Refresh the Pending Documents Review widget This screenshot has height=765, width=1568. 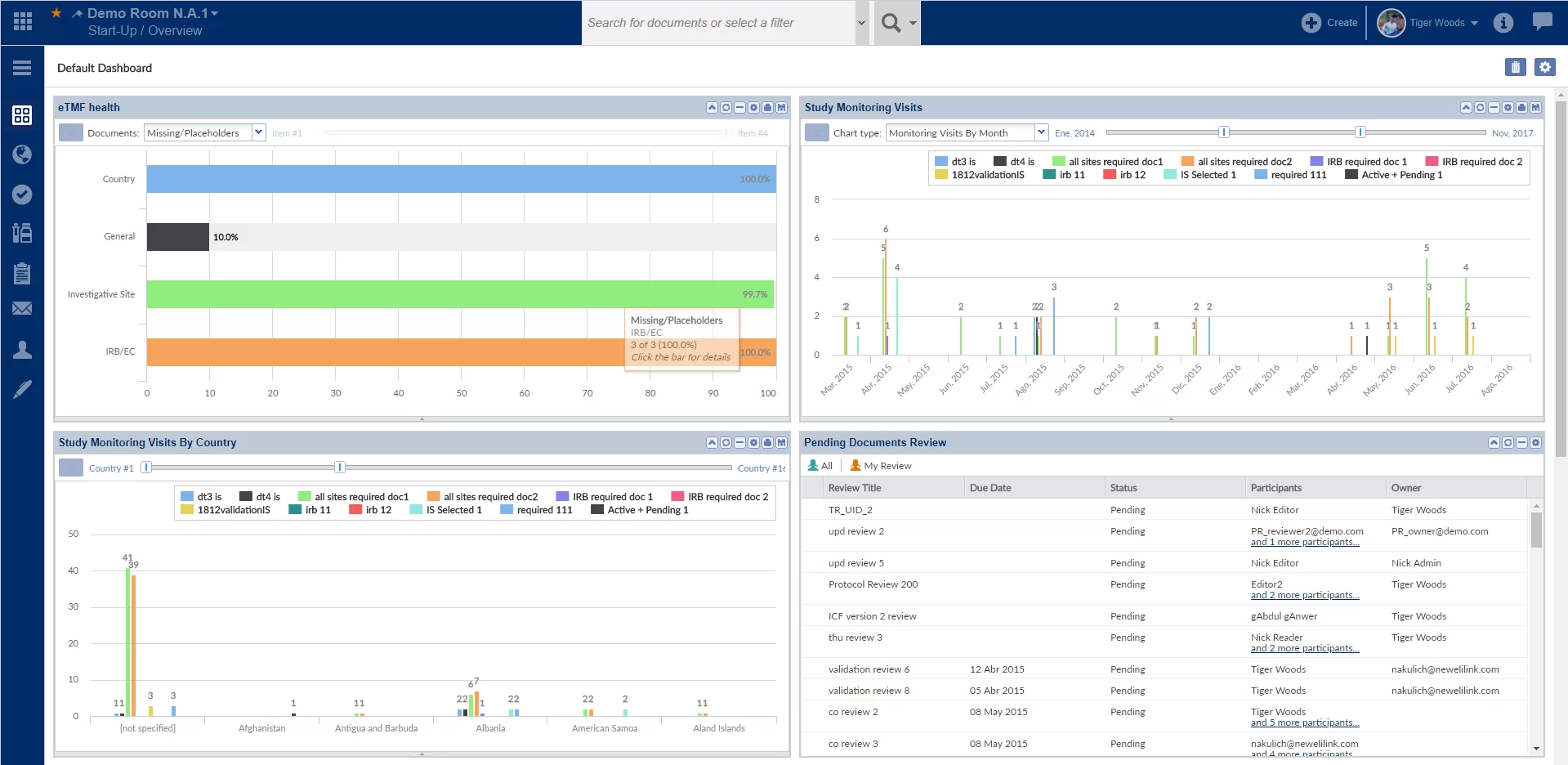point(1508,443)
